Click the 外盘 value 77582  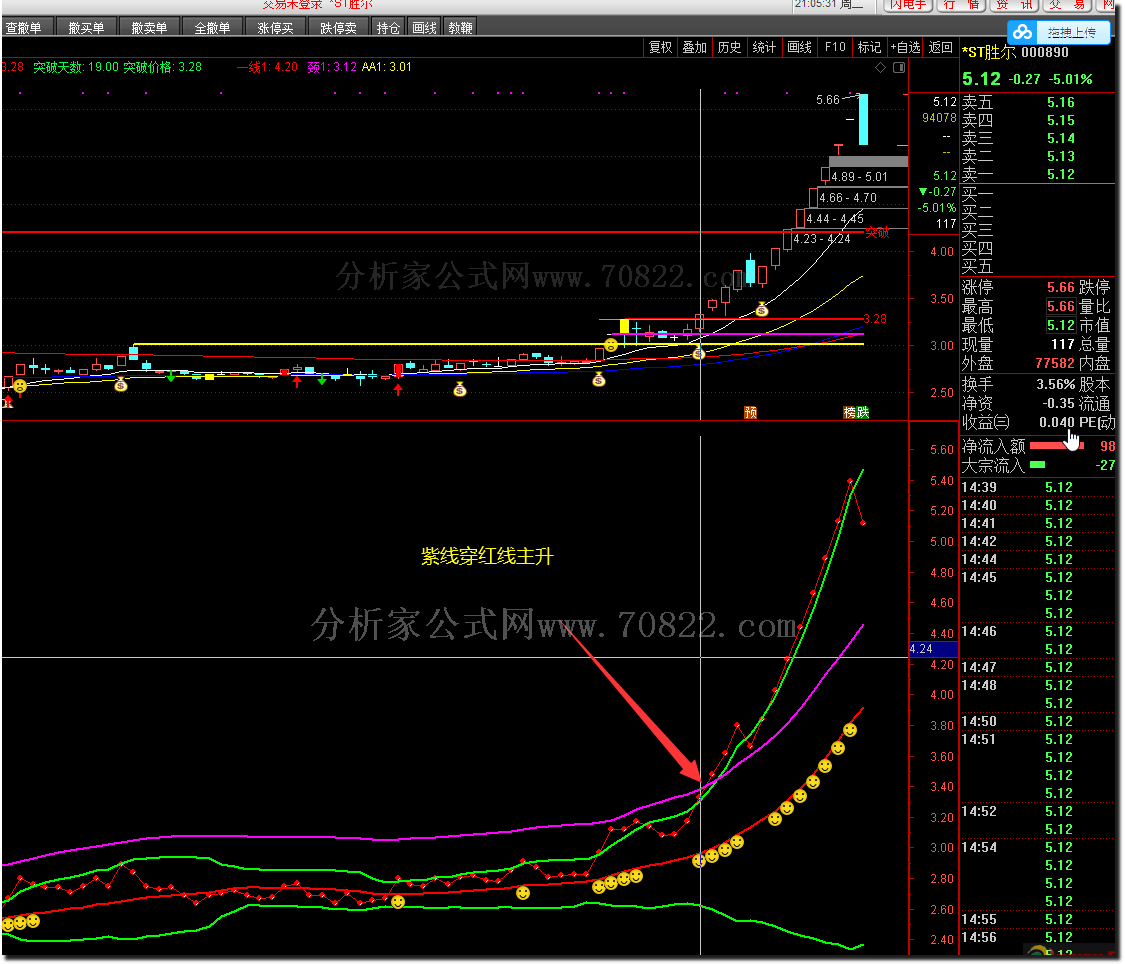click(x=1055, y=364)
